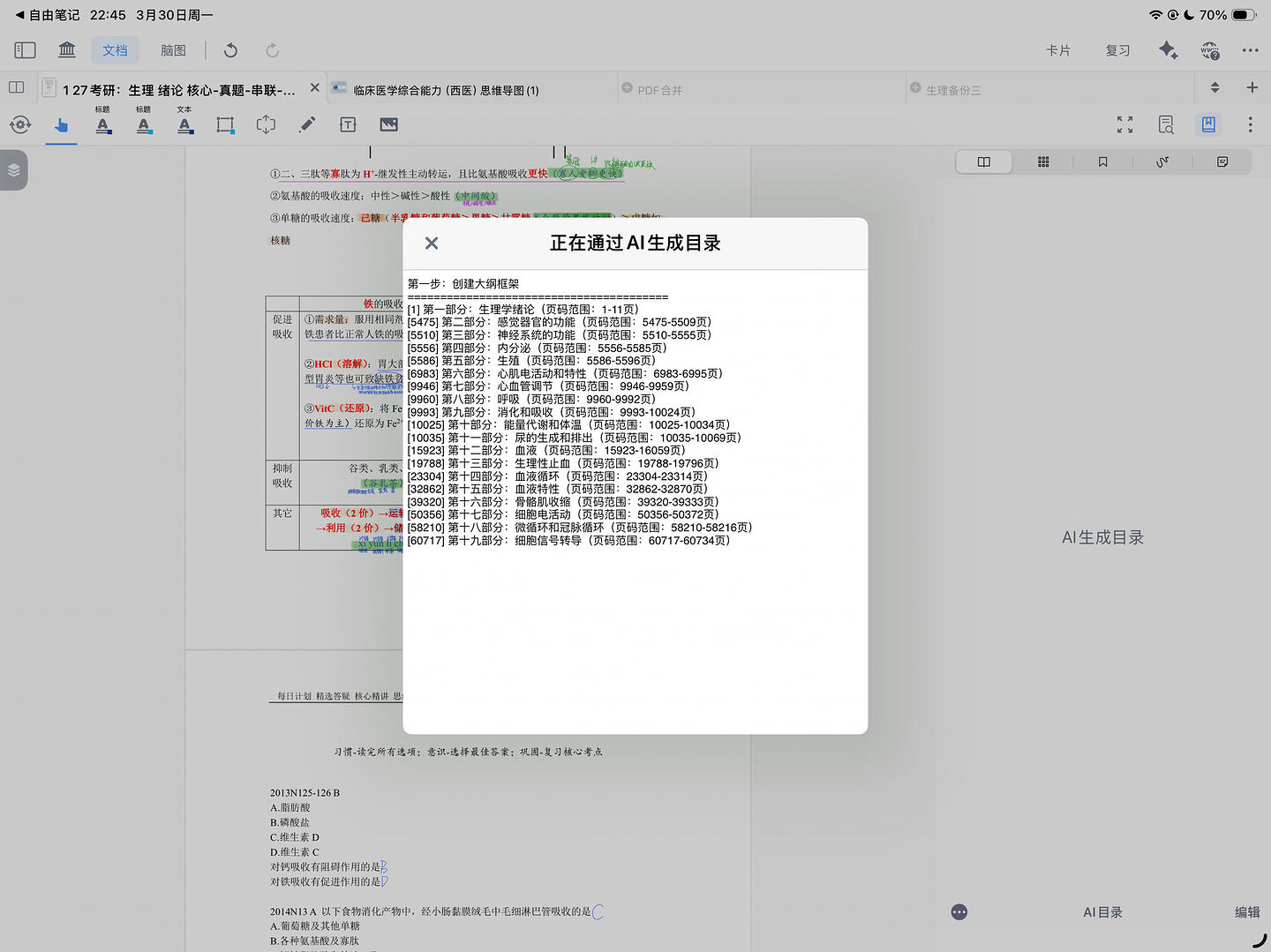Open the top-right more options menu
Screen dimensions: 1271x952
click(1250, 50)
